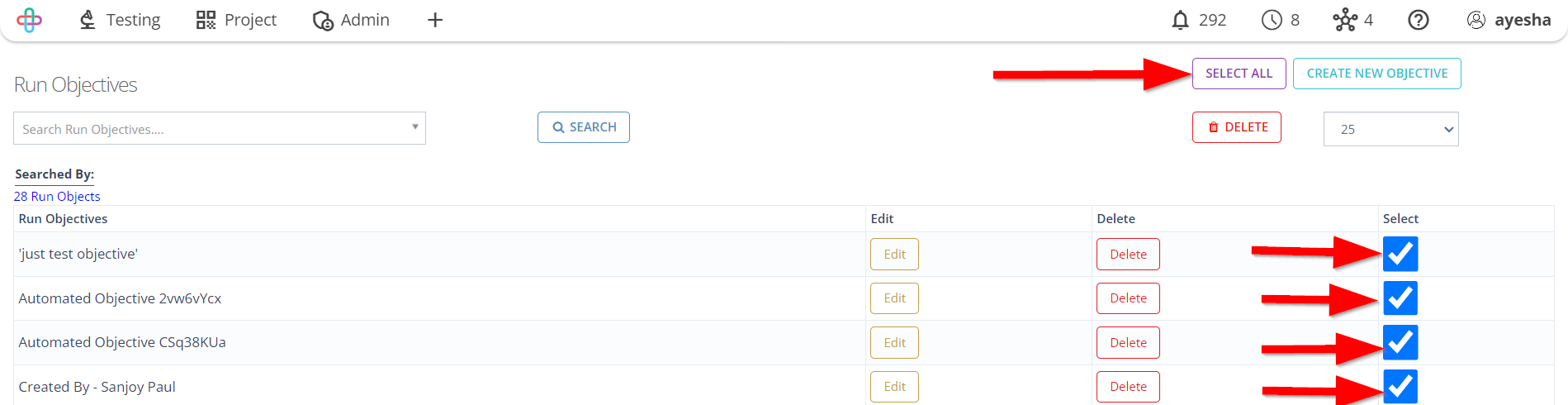Edit Automated Objective CSq38KUa
The image size is (1568, 405).
point(894,343)
